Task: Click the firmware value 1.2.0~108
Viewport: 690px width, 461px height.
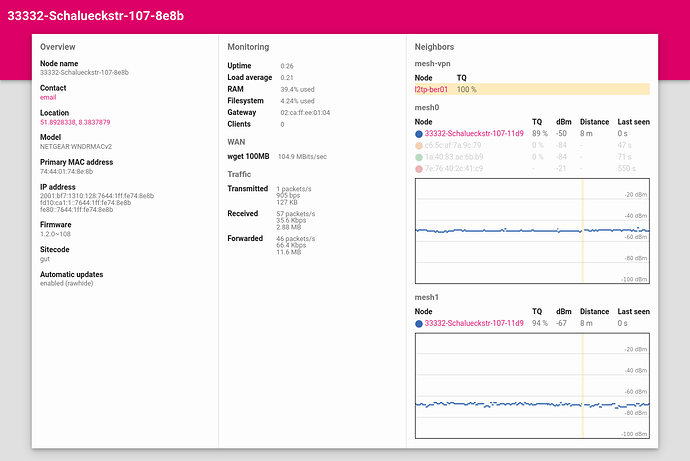Action: 55,234
